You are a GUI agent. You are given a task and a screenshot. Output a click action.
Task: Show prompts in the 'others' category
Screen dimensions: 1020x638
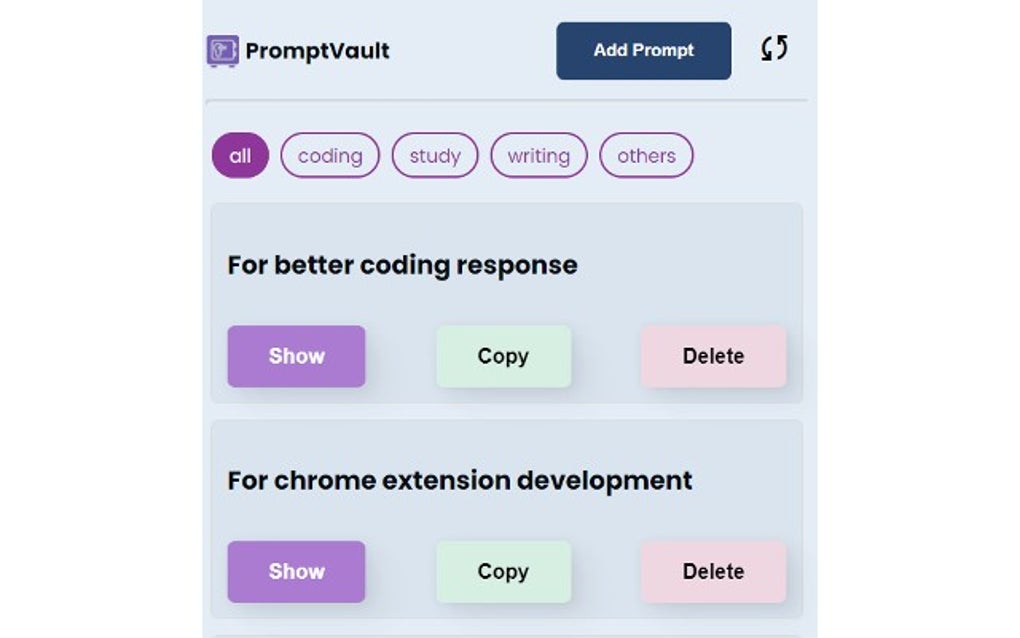click(x=646, y=156)
